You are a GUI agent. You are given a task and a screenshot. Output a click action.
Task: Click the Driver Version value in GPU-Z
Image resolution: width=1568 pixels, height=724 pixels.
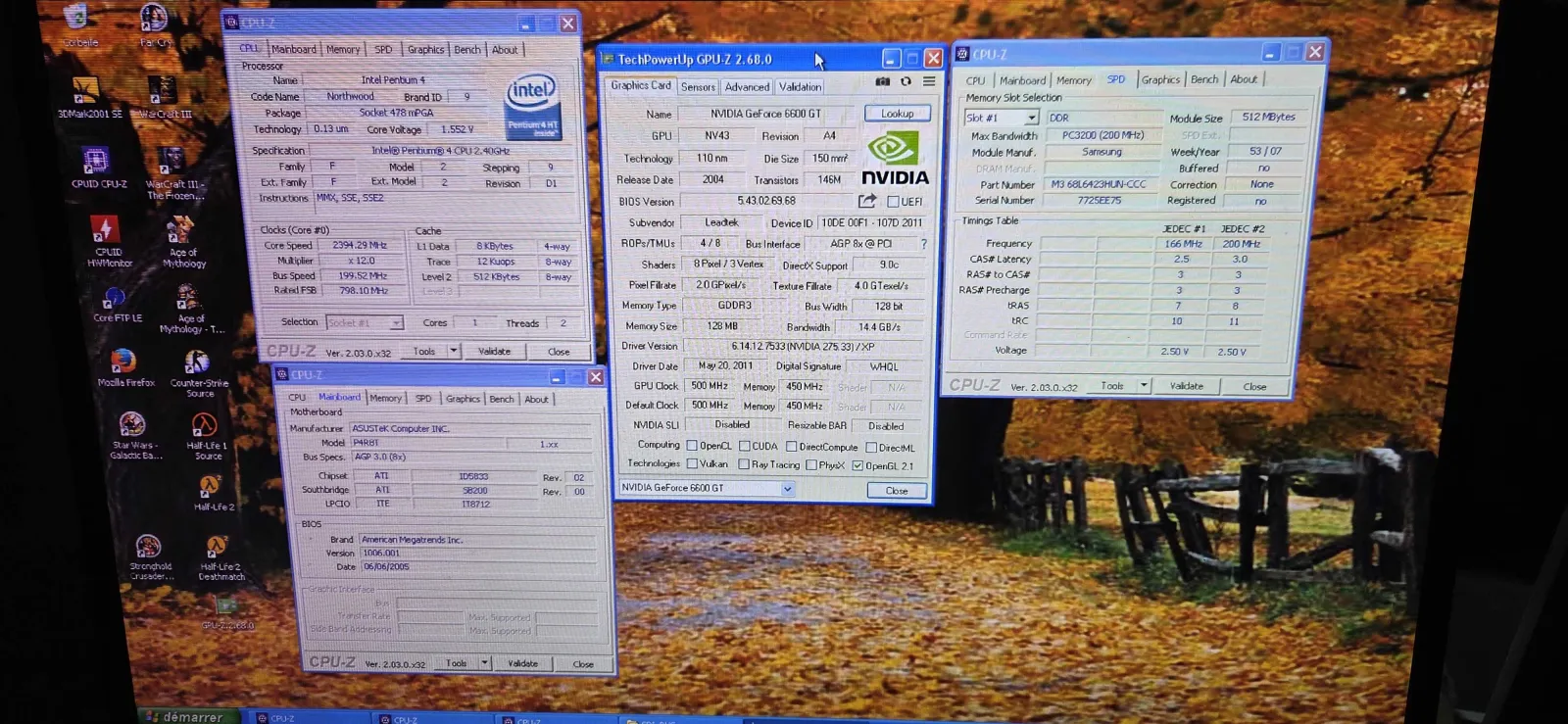pyautogui.click(x=803, y=347)
